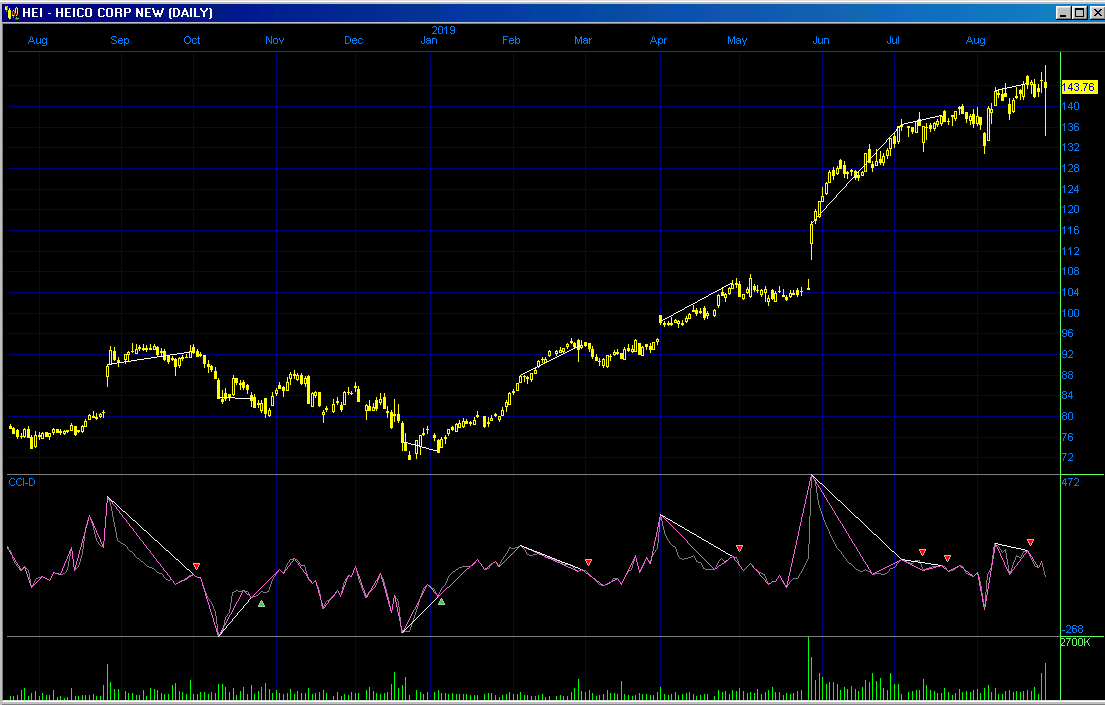The image size is (1105, 705).
Task: Click the red triangle signal at early October on CCI
Action: coord(197,566)
